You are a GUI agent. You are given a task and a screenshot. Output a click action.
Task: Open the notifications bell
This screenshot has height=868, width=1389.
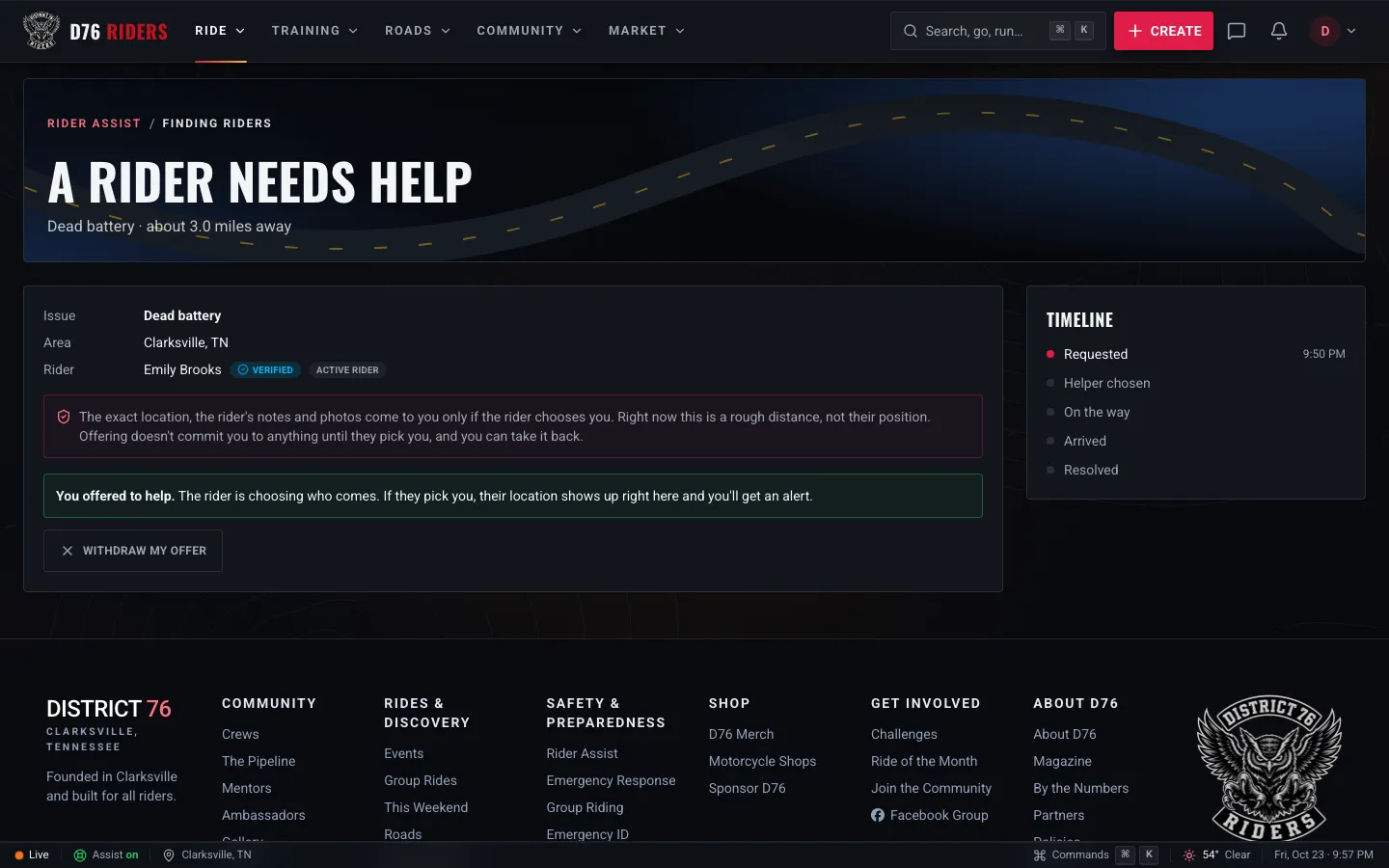coord(1279,31)
